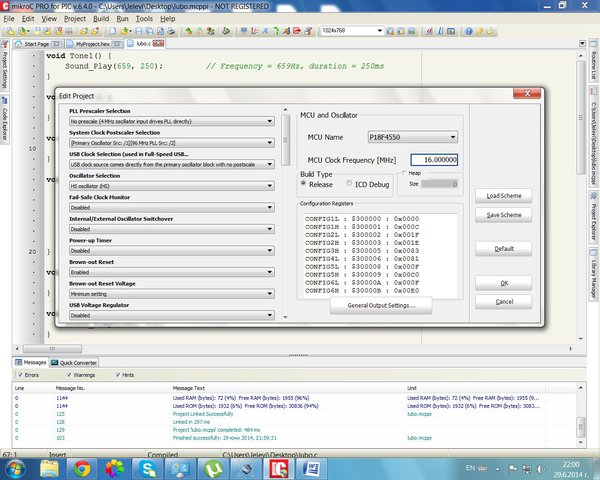The image size is (600, 480).
Task: Click the editor horizontal scrollbar thumb
Action: coord(52,348)
